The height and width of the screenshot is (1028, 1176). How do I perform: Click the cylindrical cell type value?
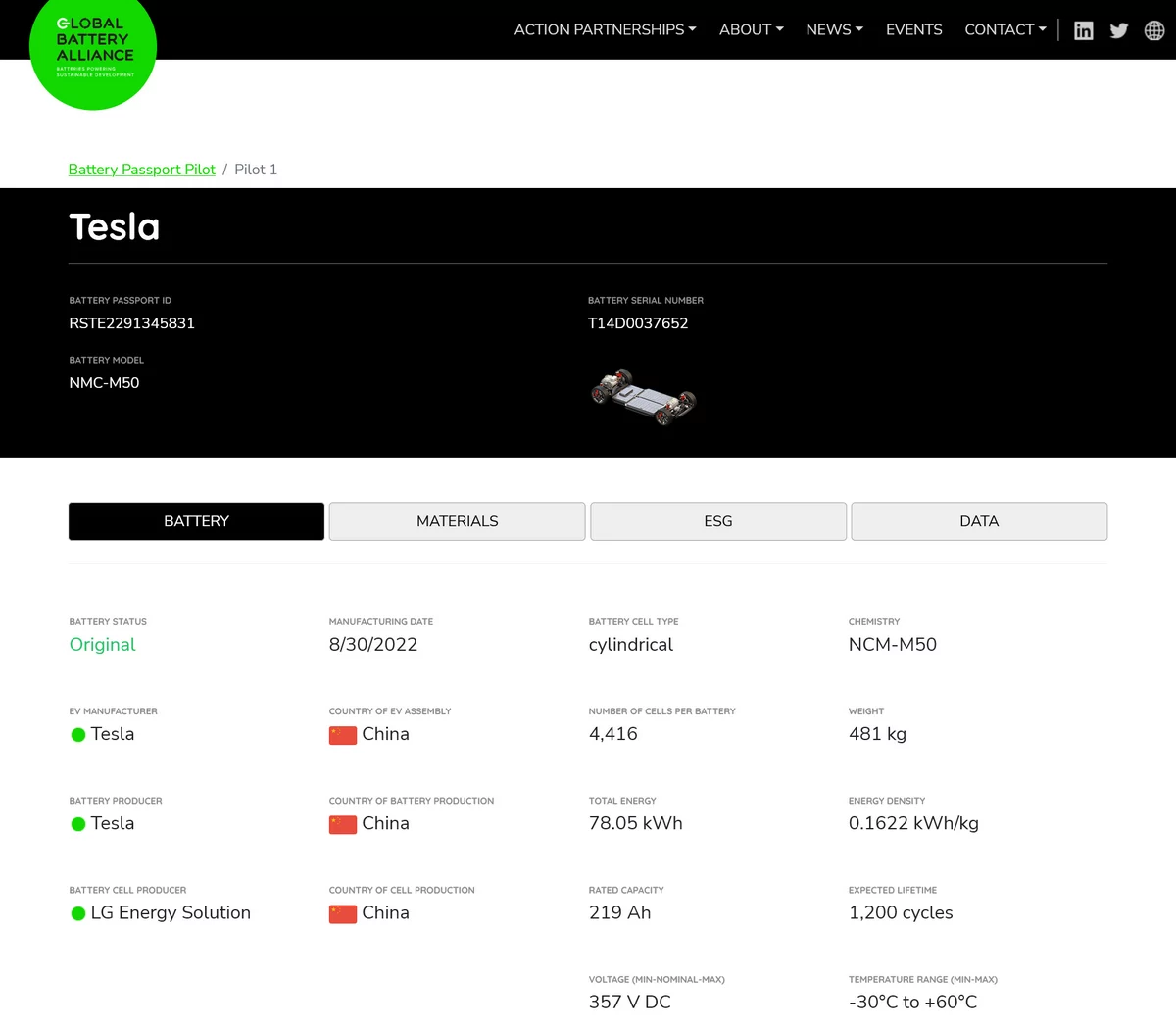coord(631,645)
